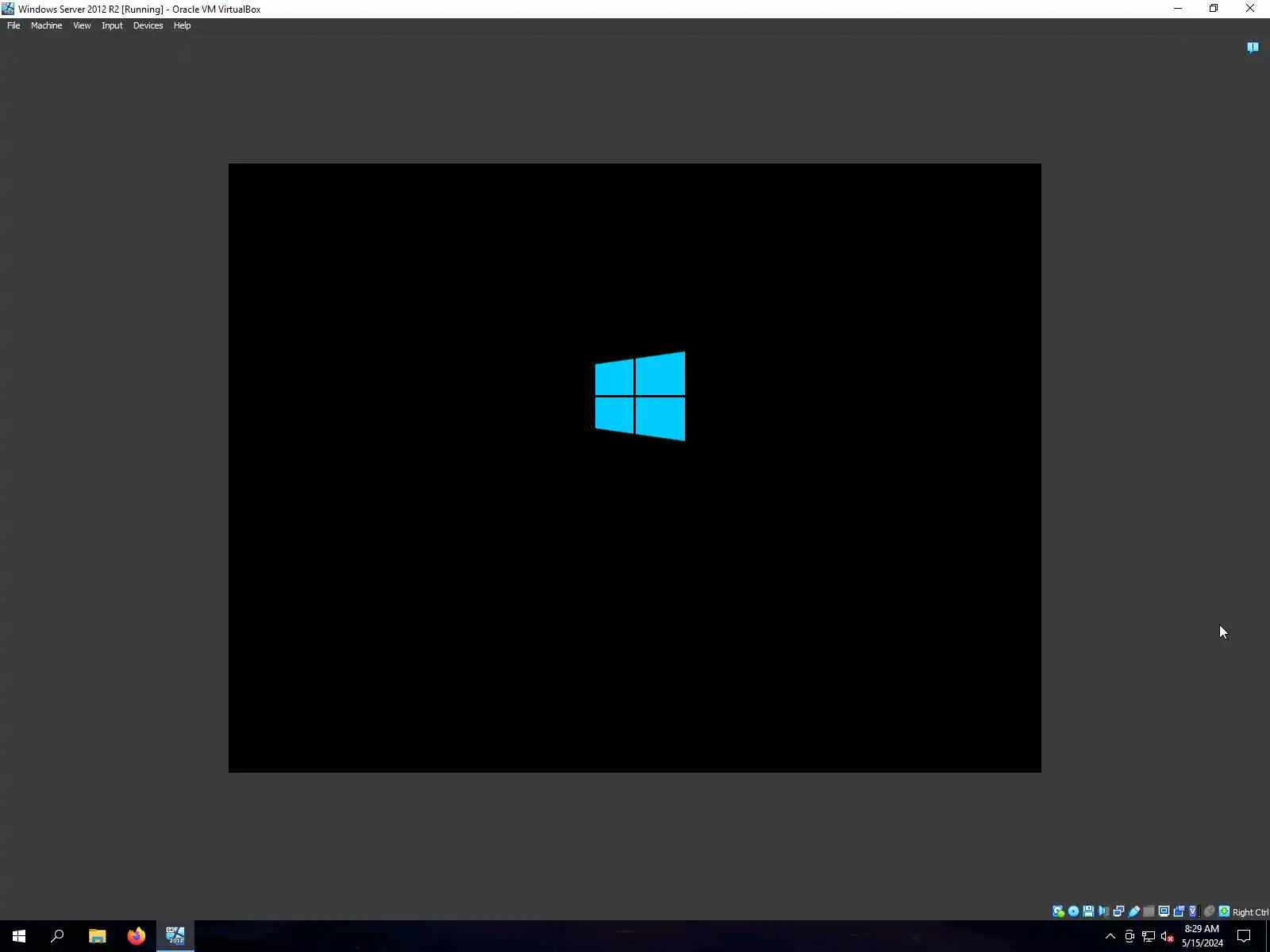Open taskbar search

point(57,936)
